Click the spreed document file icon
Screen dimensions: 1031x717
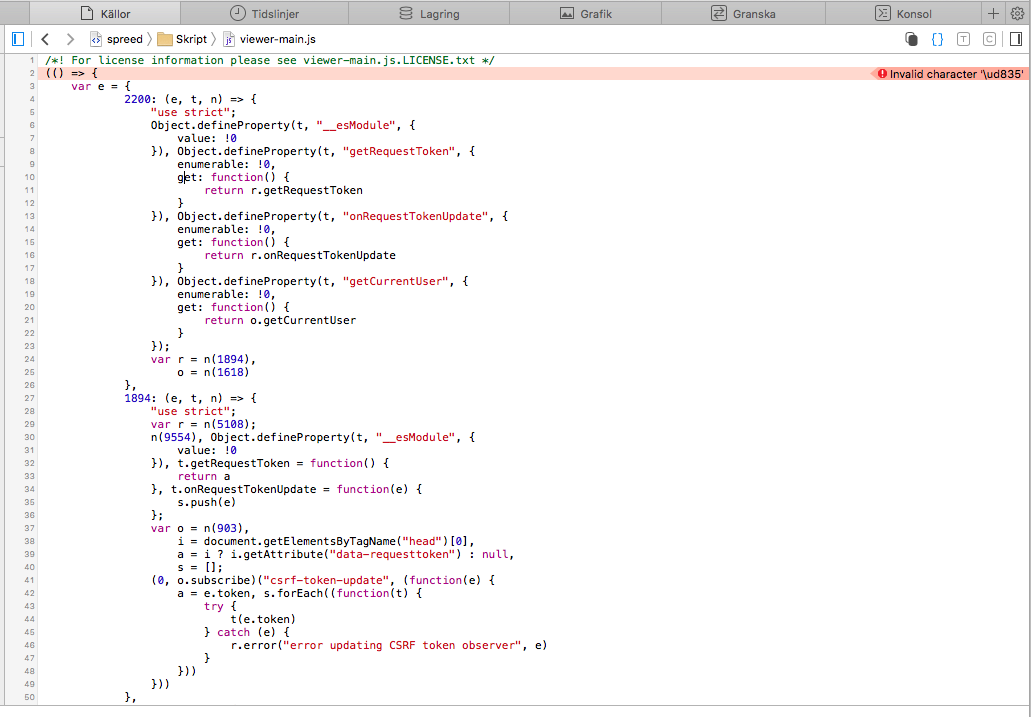click(96, 39)
